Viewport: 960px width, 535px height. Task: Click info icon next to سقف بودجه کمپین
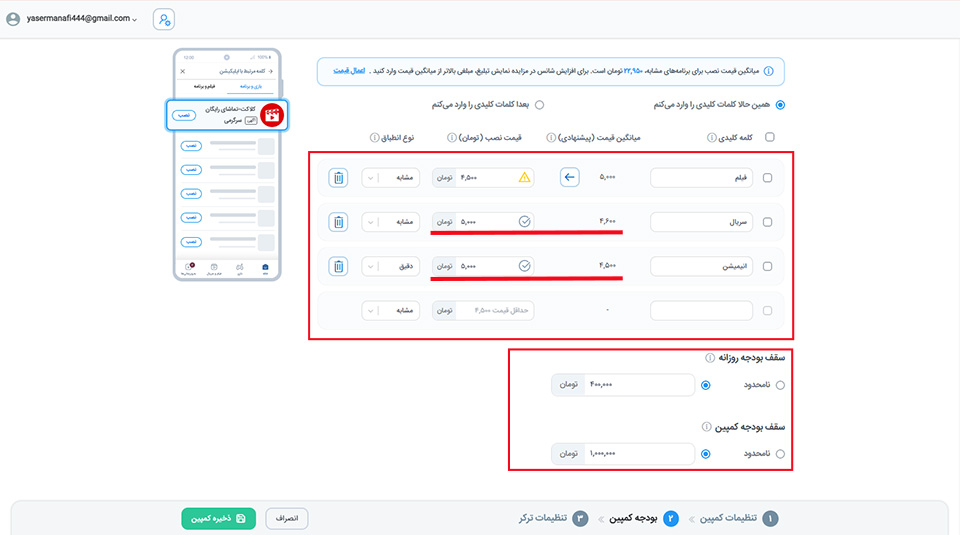click(x=709, y=426)
